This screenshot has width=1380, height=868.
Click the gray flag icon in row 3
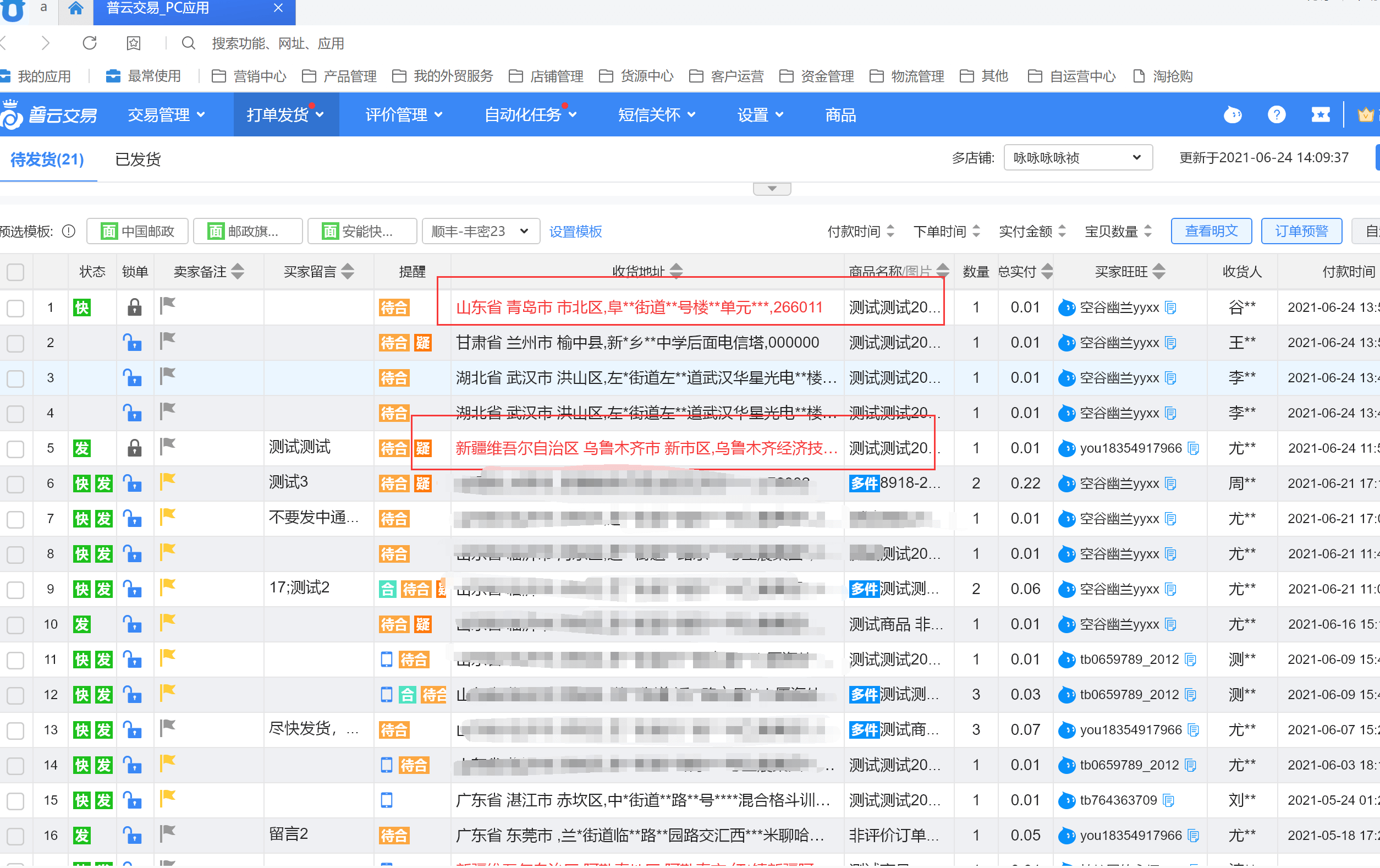click(167, 376)
